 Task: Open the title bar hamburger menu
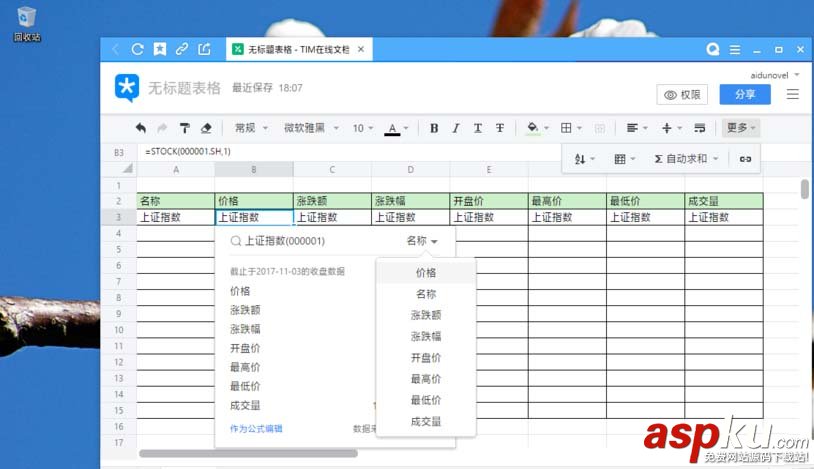coord(735,50)
